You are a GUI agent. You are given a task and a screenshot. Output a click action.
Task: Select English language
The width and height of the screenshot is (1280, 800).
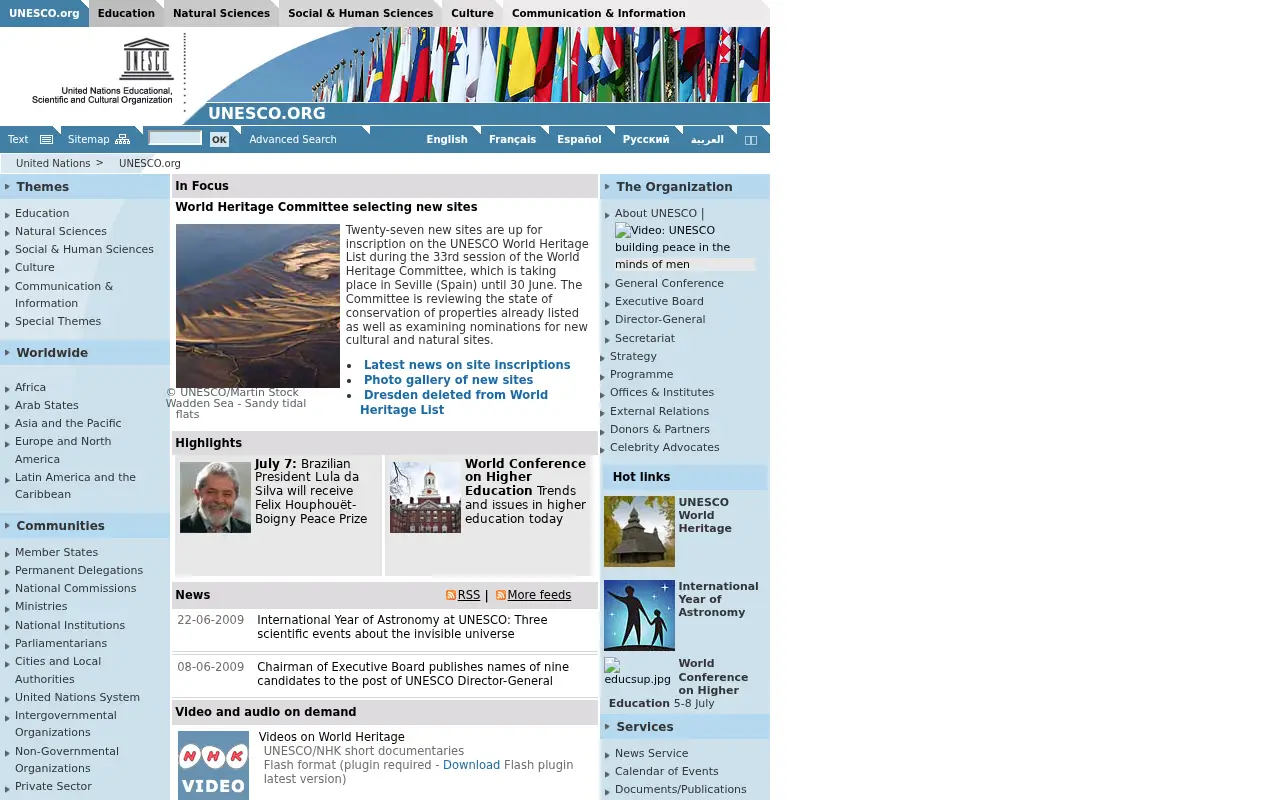[x=447, y=140]
